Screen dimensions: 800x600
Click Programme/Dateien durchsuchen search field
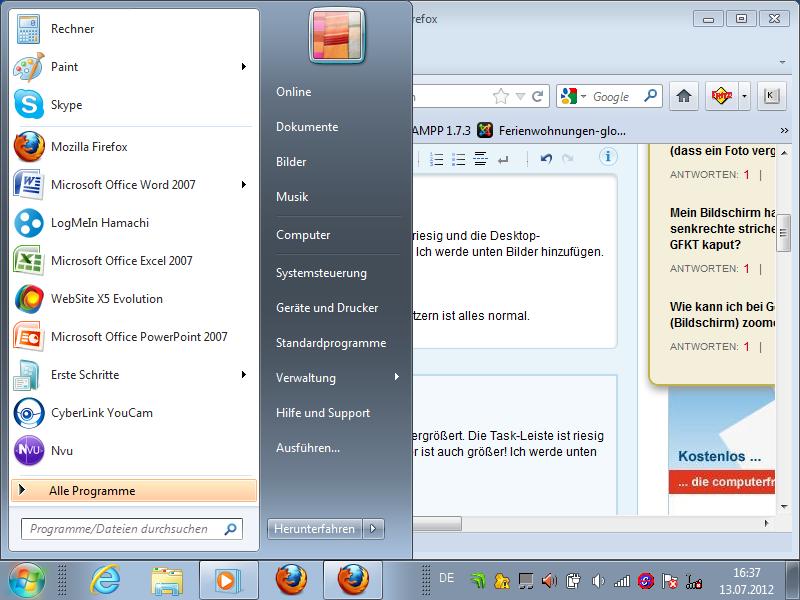132,529
